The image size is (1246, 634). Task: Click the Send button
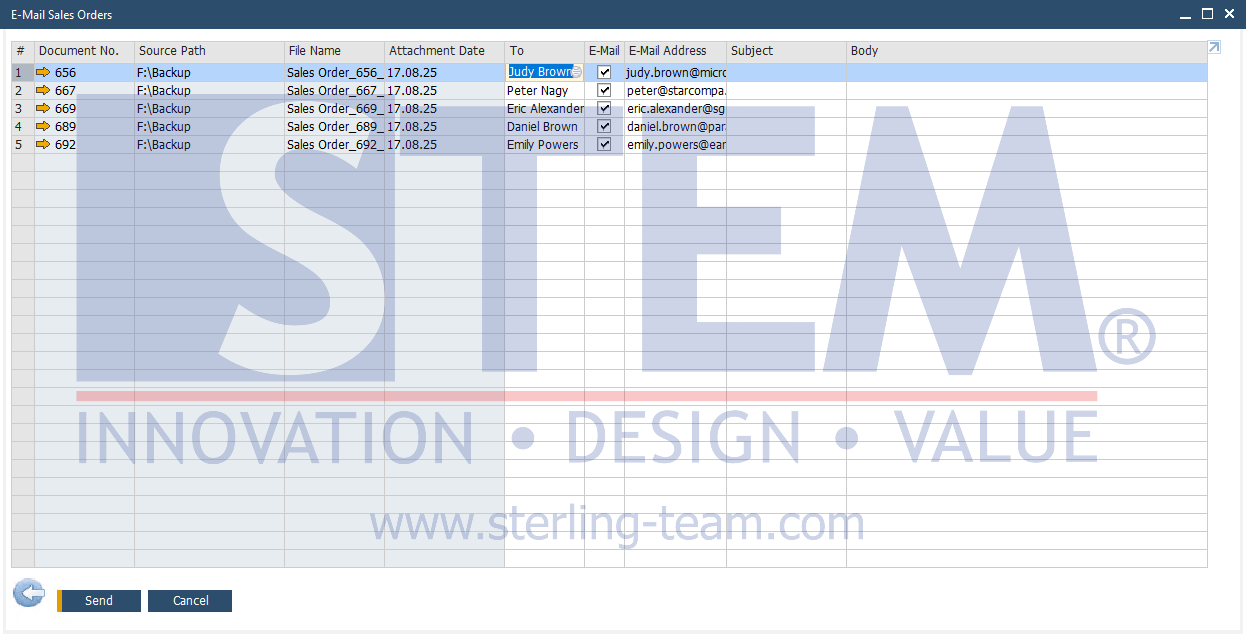[x=99, y=601]
